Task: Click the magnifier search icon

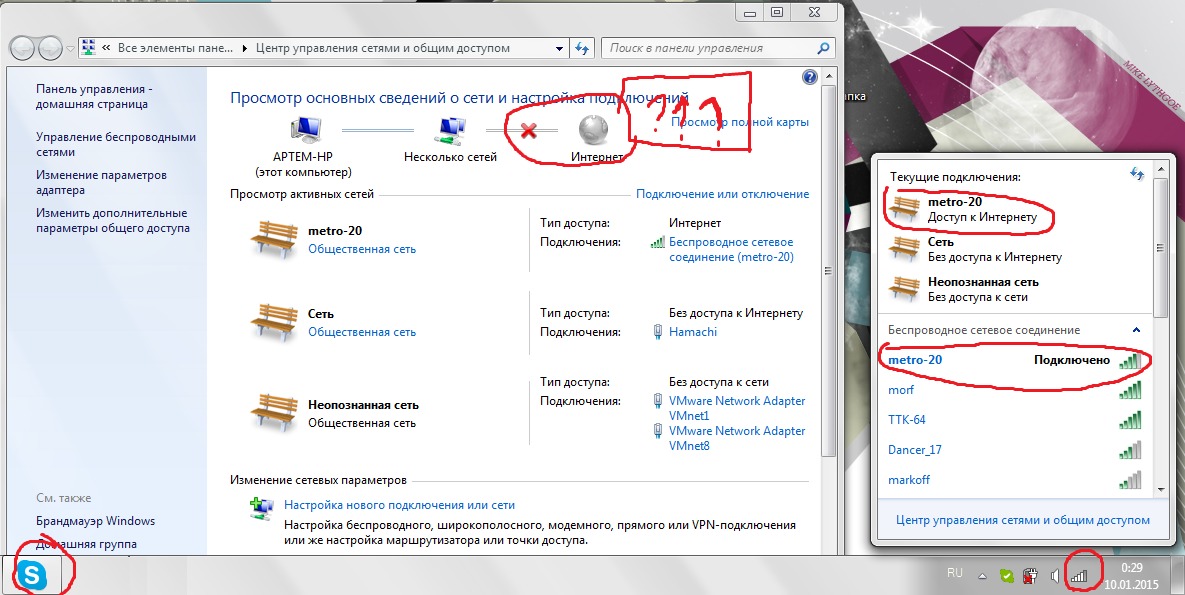Action: click(824, 48)
